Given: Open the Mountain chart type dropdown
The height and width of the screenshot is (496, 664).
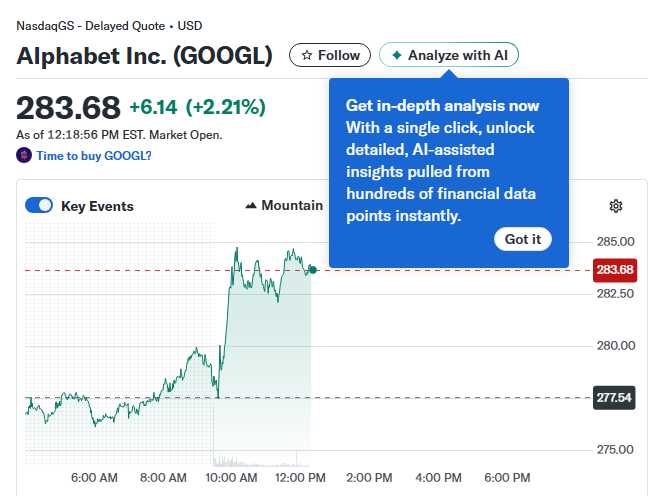Looking at the screenshot, I should pos(284,206).
